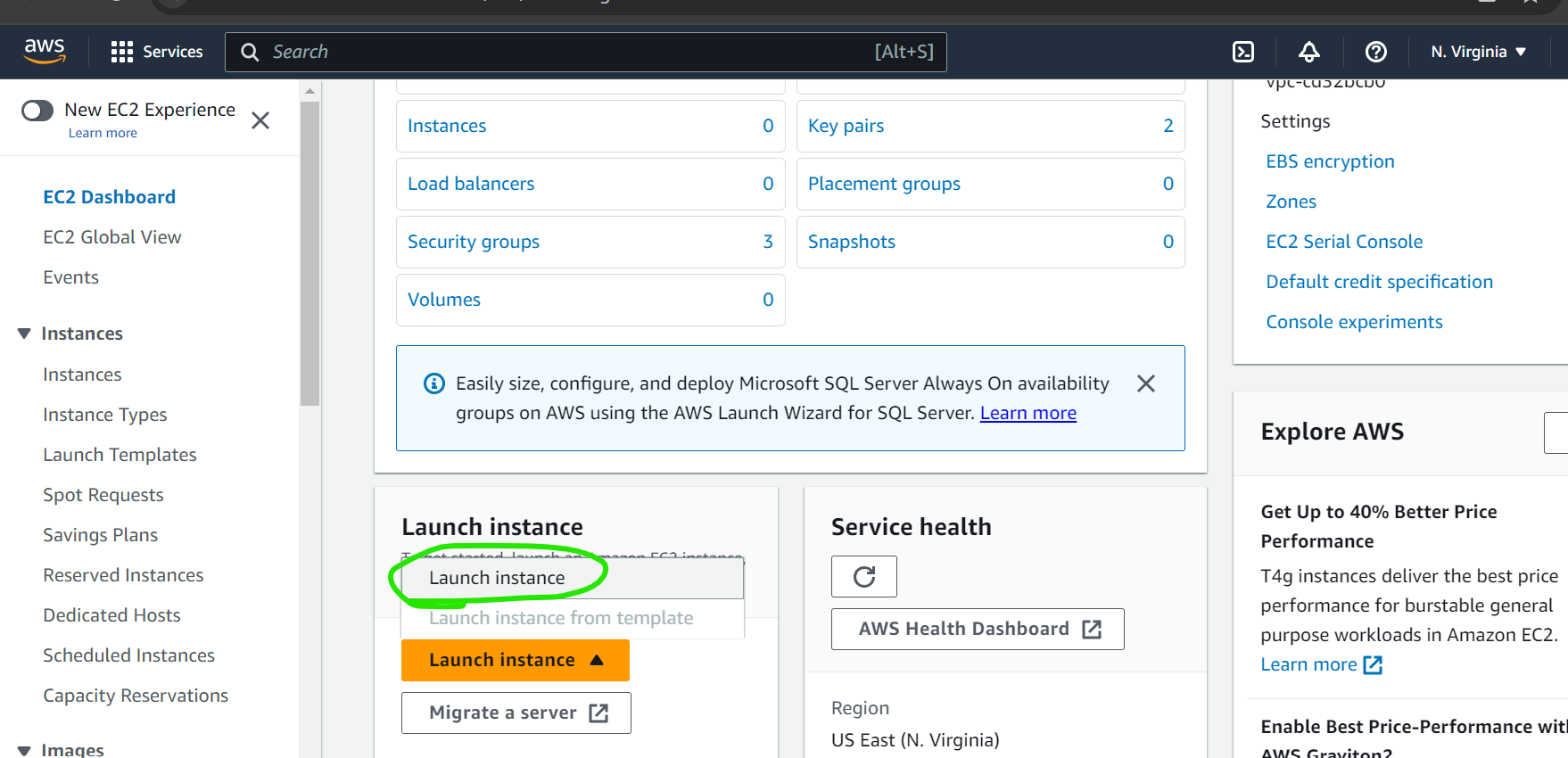The width and height of the screenshot is (1568, 758).
Task: Collapse the Images sidebar section
Action: 24,750
